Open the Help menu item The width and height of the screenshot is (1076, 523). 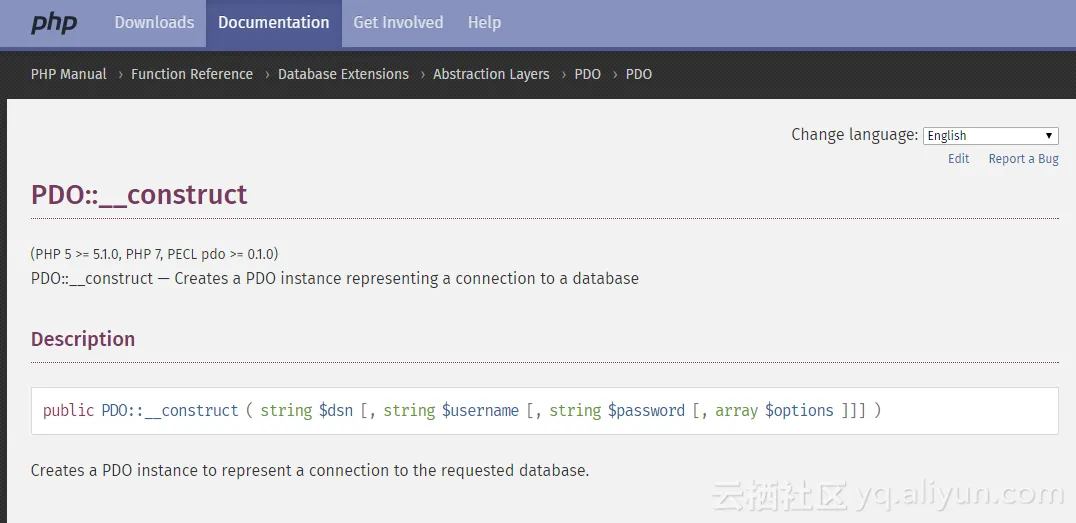click(484, 22)
